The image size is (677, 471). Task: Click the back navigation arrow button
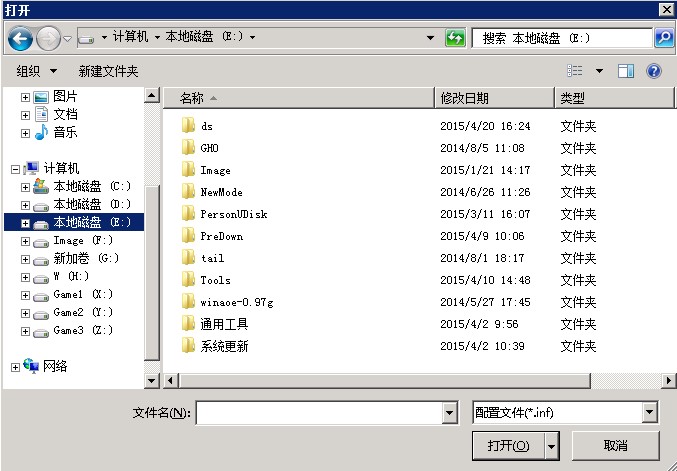[20, 39]
